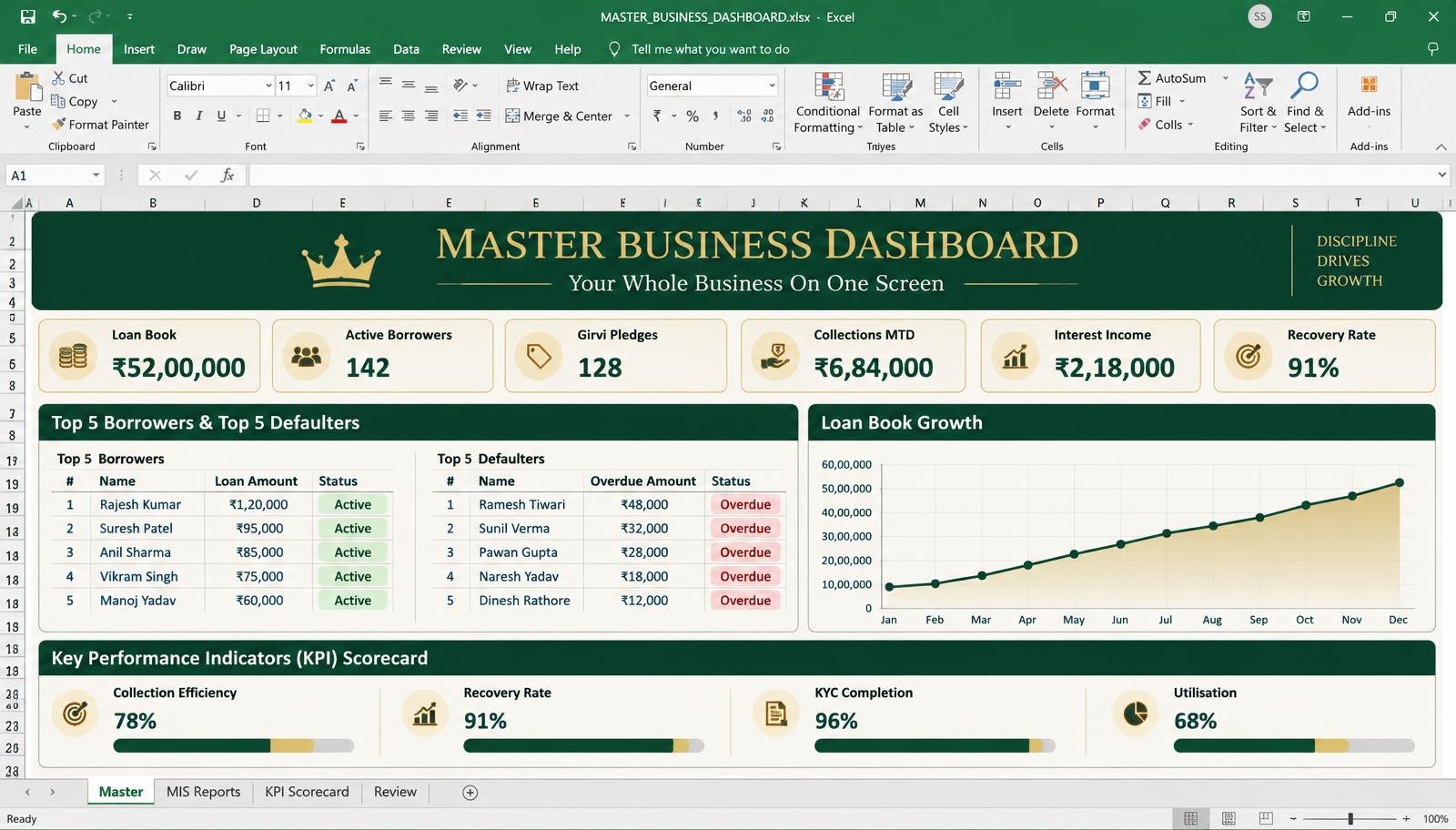Toggle Bold formatting

tap(177, 116)
